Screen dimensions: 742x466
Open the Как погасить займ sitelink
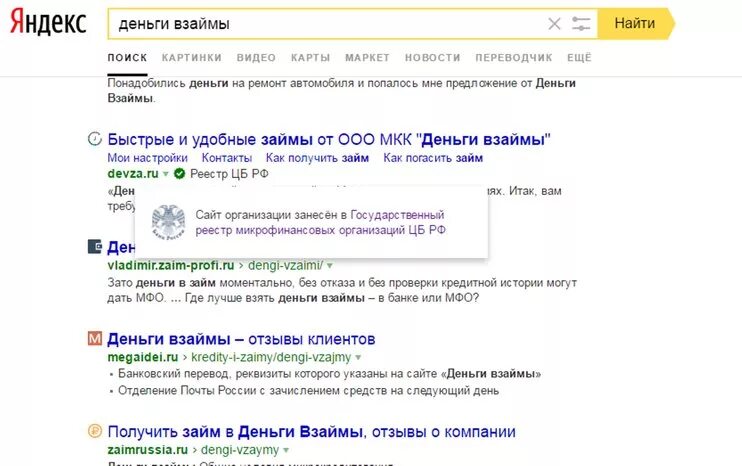coord(433,158)
